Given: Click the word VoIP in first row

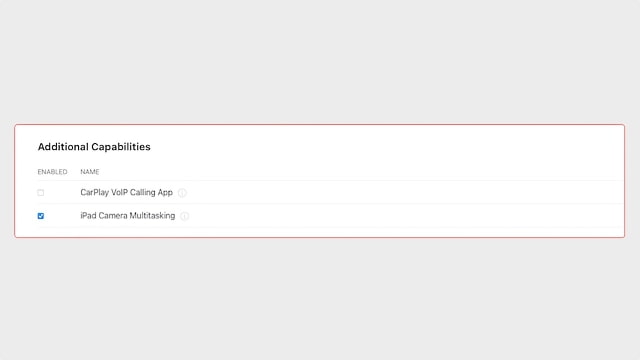Looking at the screenshot, I should [119, 192].
